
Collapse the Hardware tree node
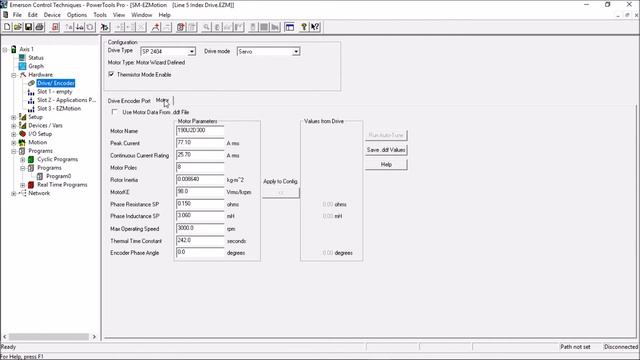pyautogui.click(x=13, y=75)
